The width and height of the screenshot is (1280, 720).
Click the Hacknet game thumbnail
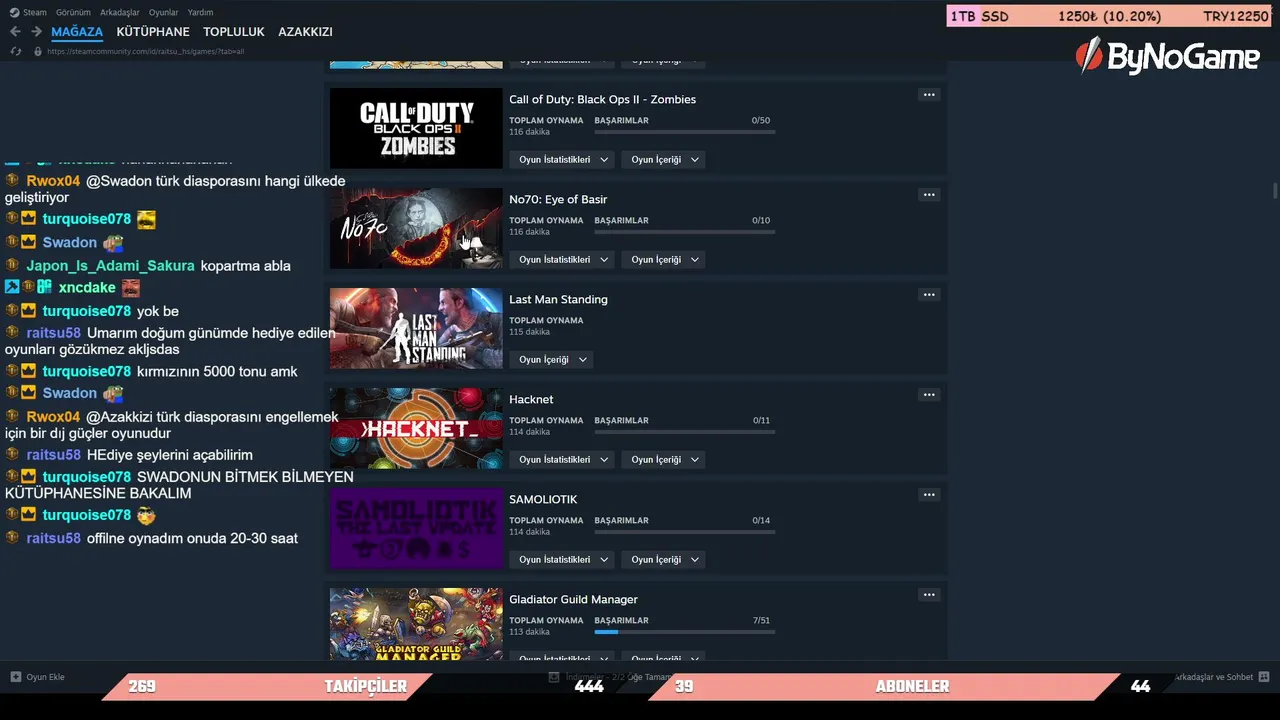pos(416,428)
